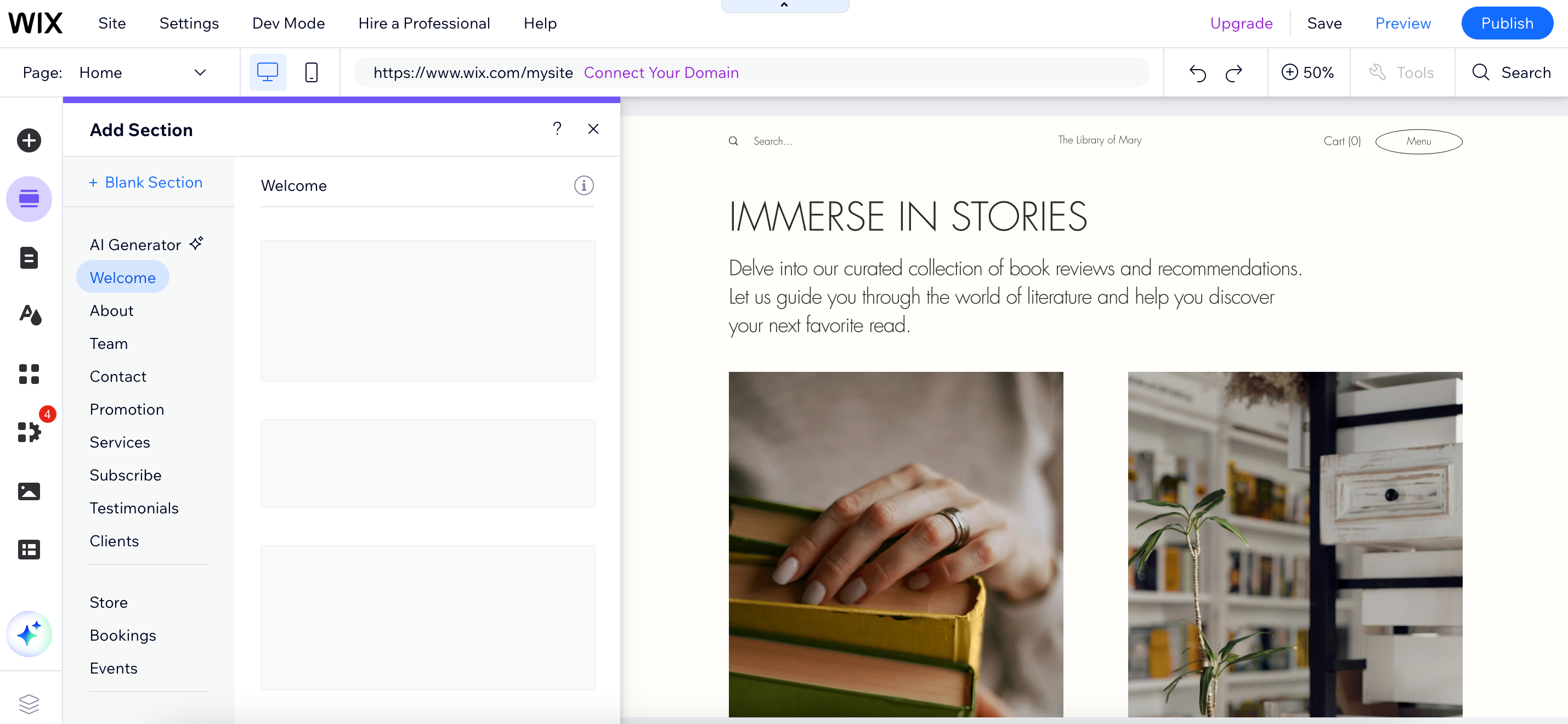Click Save
Screen dimensions: 1568x724
pos(1324,23)
